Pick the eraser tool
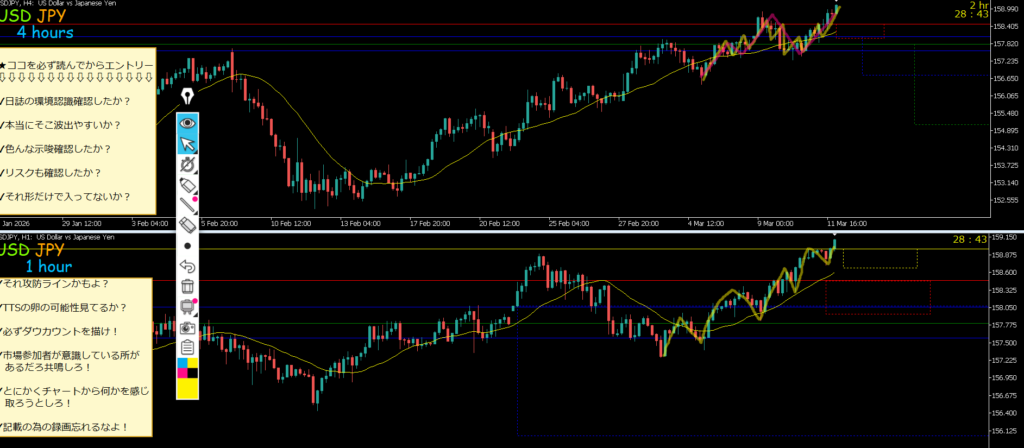 [x=187, y=225]
